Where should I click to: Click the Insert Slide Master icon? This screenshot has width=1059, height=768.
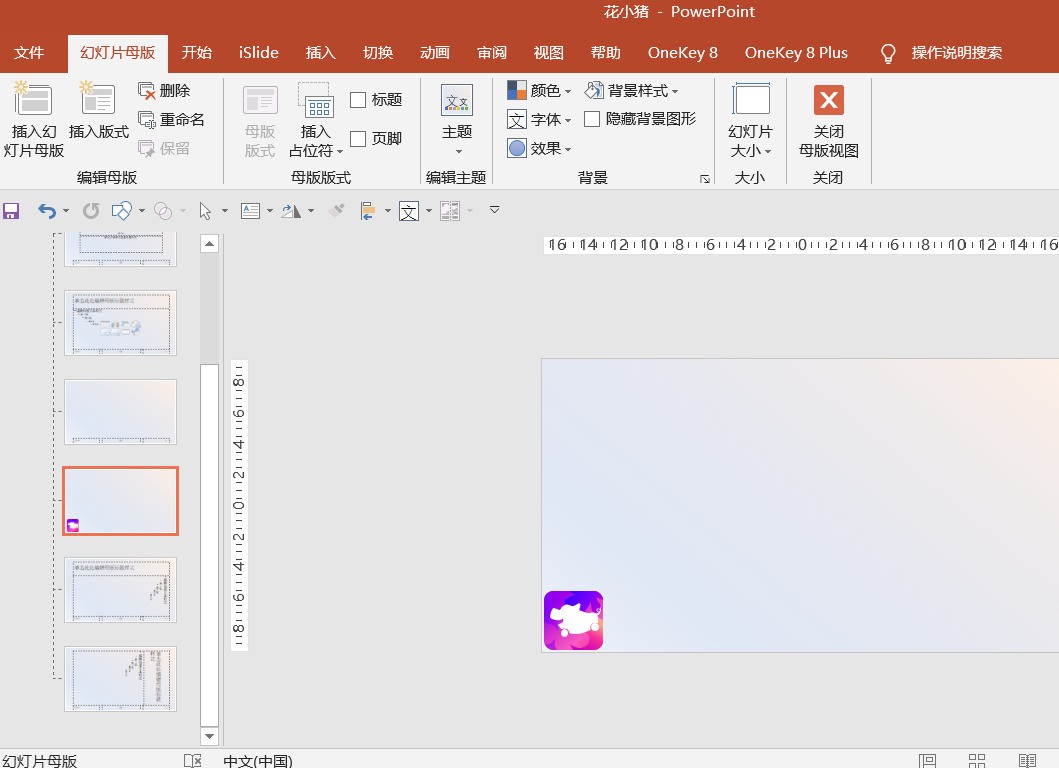[32, 100]
